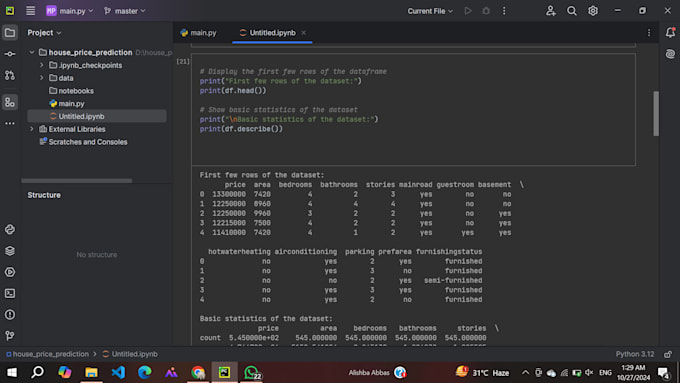Open the Current File run configuration dropdown

[430, 11]
